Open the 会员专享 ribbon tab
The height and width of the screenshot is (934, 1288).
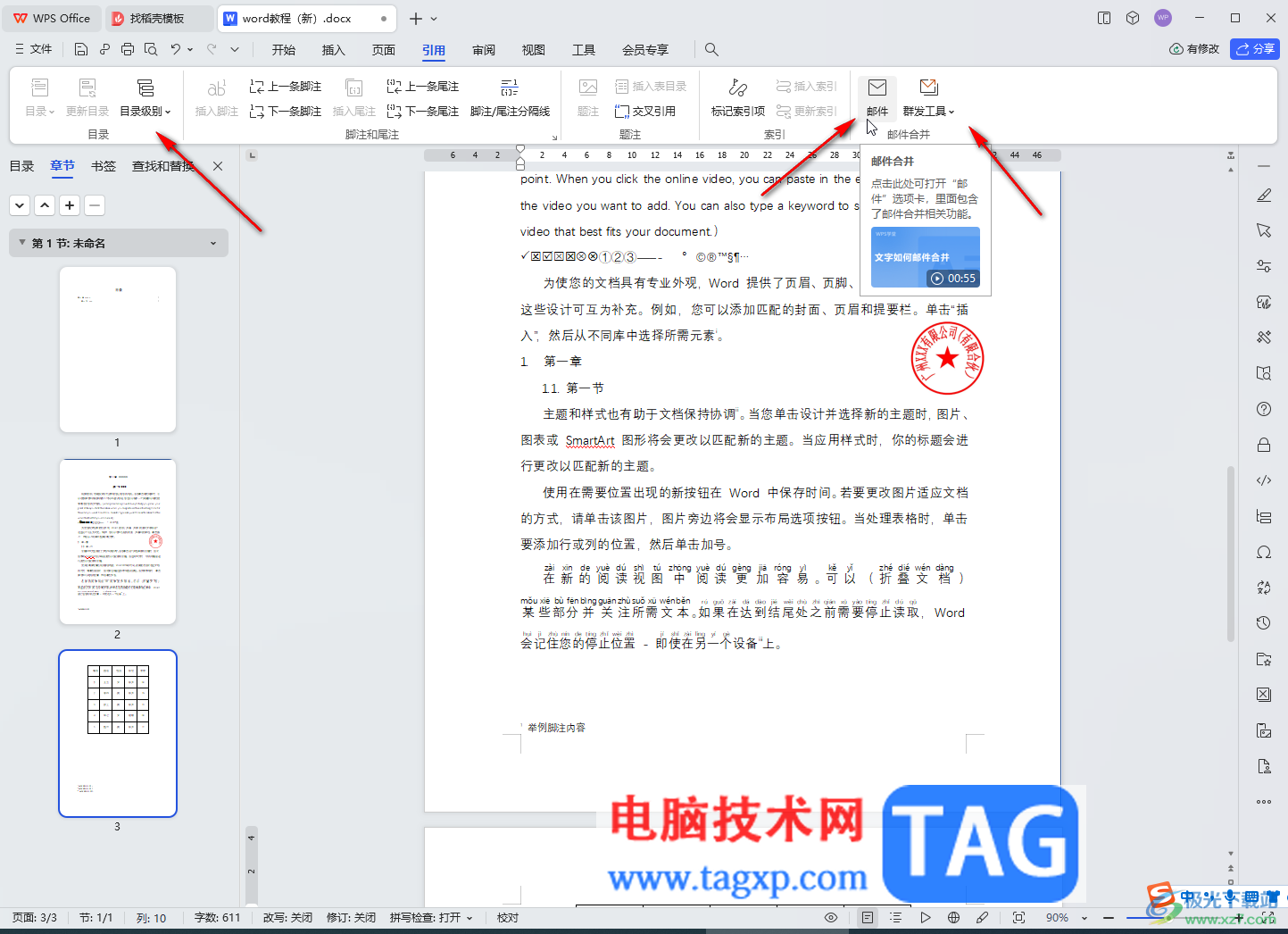point(645,50)
